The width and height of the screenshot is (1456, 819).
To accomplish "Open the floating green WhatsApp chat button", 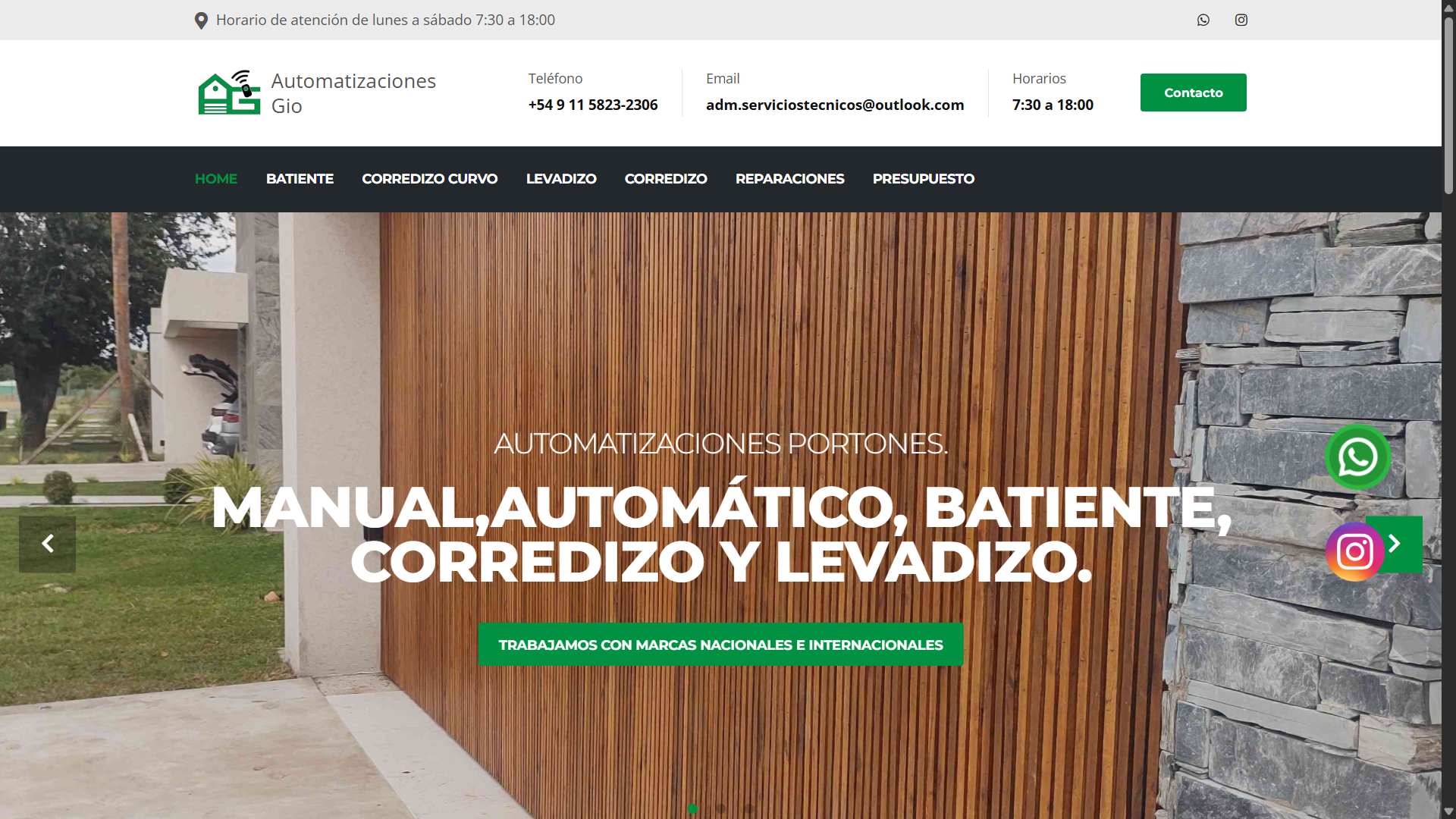I will point(1357,457).
